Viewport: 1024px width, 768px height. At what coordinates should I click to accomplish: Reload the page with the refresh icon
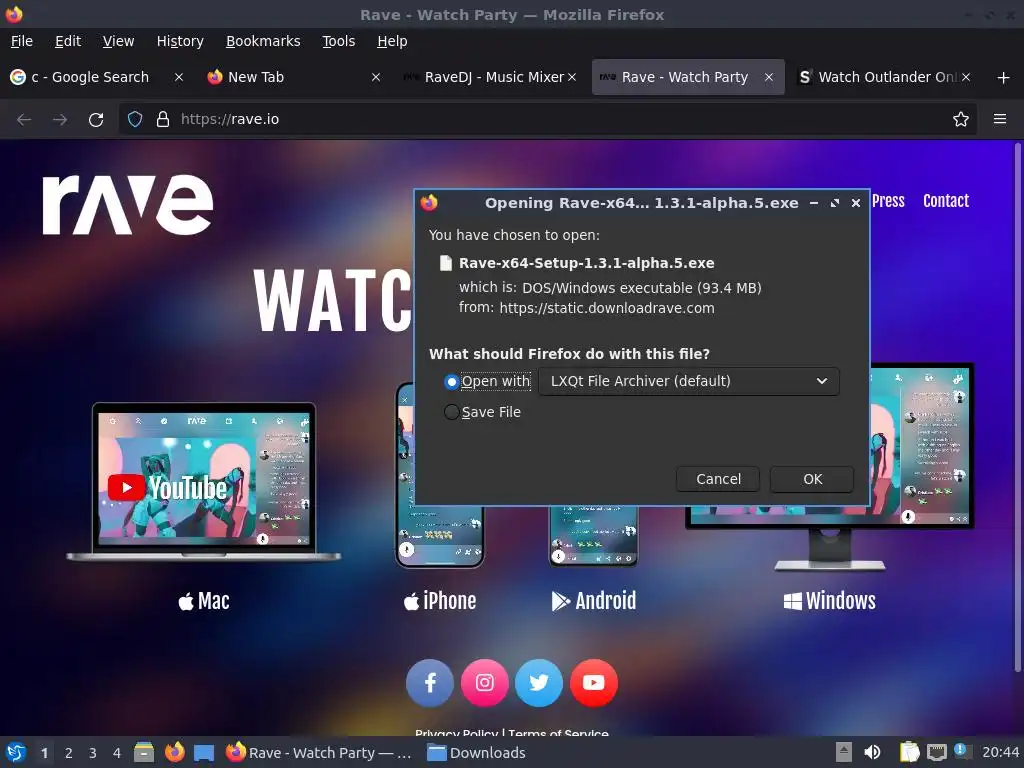(96, 120)
